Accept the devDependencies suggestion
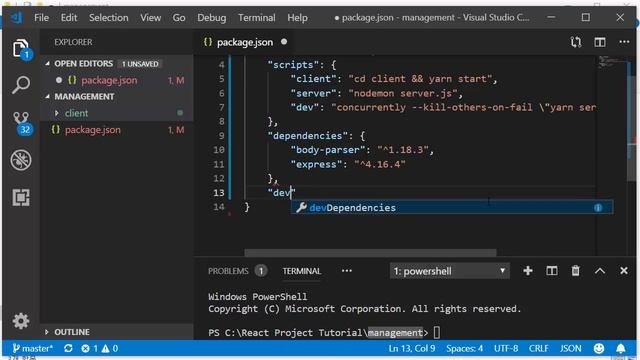The width and height of the screenshot is (640, 360). point(451,208)
